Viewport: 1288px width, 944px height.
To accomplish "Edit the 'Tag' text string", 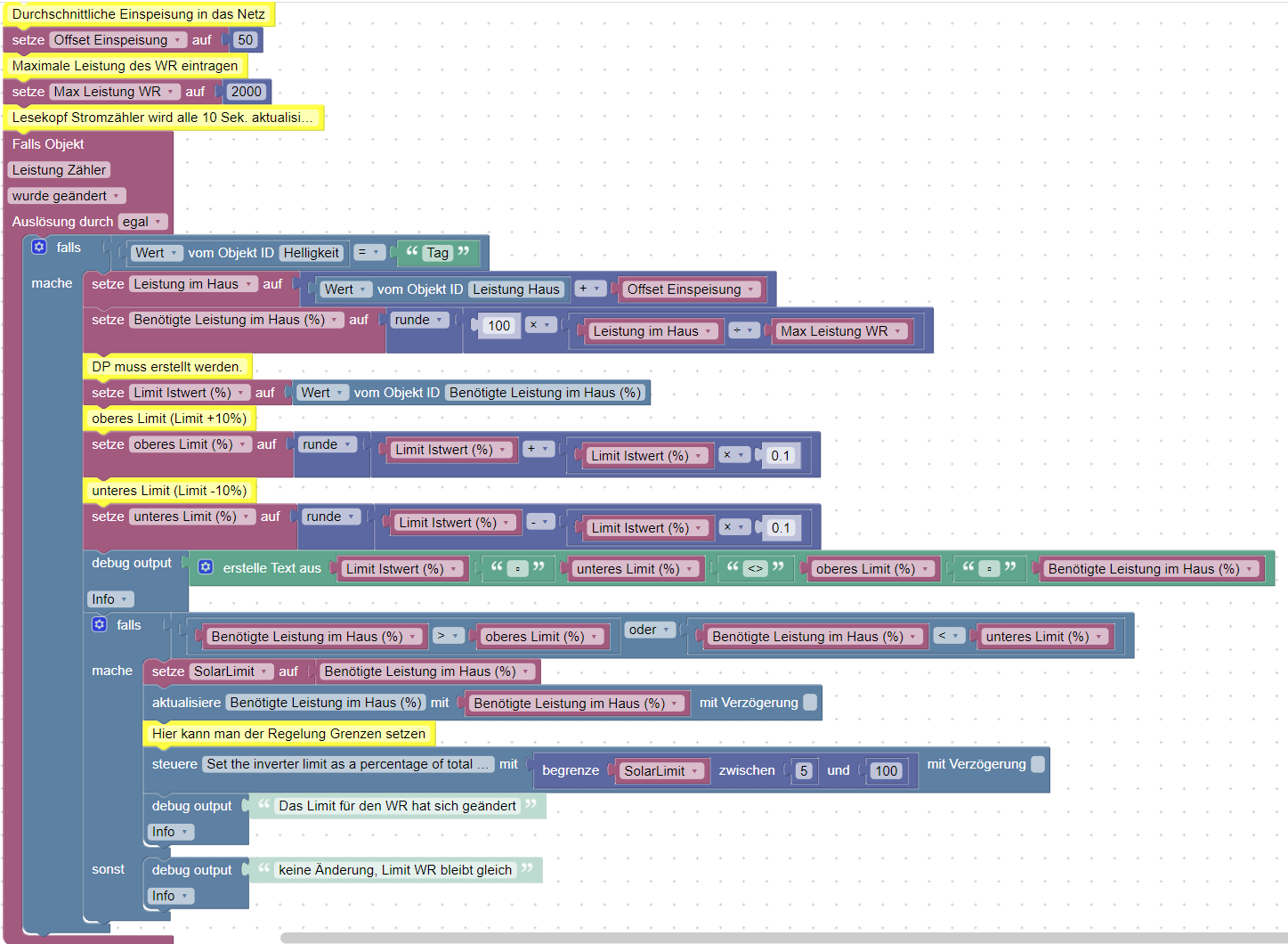I will 437,253.
